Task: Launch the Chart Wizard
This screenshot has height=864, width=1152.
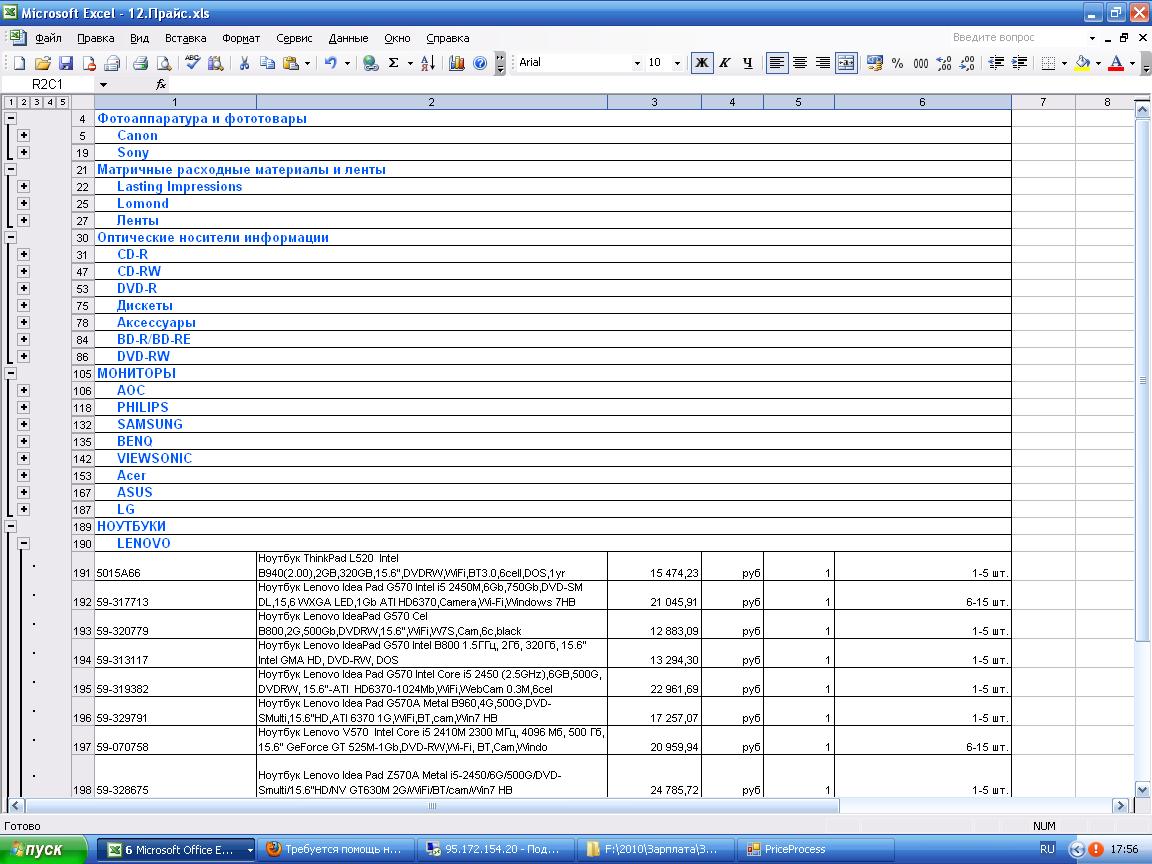Action: [x=456, y=63]
